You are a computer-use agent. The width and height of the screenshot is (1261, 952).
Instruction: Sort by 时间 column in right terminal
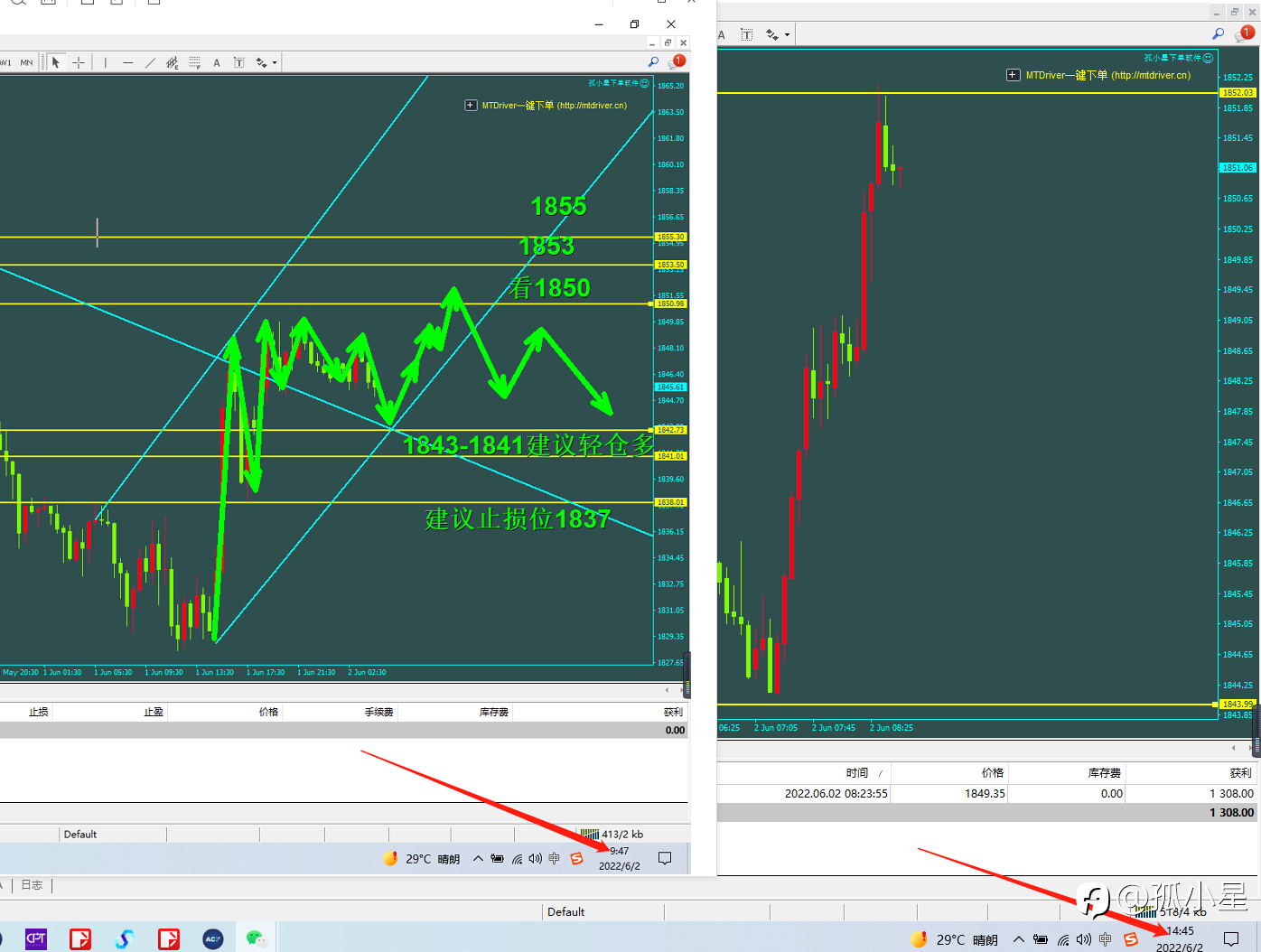point(857,773)
